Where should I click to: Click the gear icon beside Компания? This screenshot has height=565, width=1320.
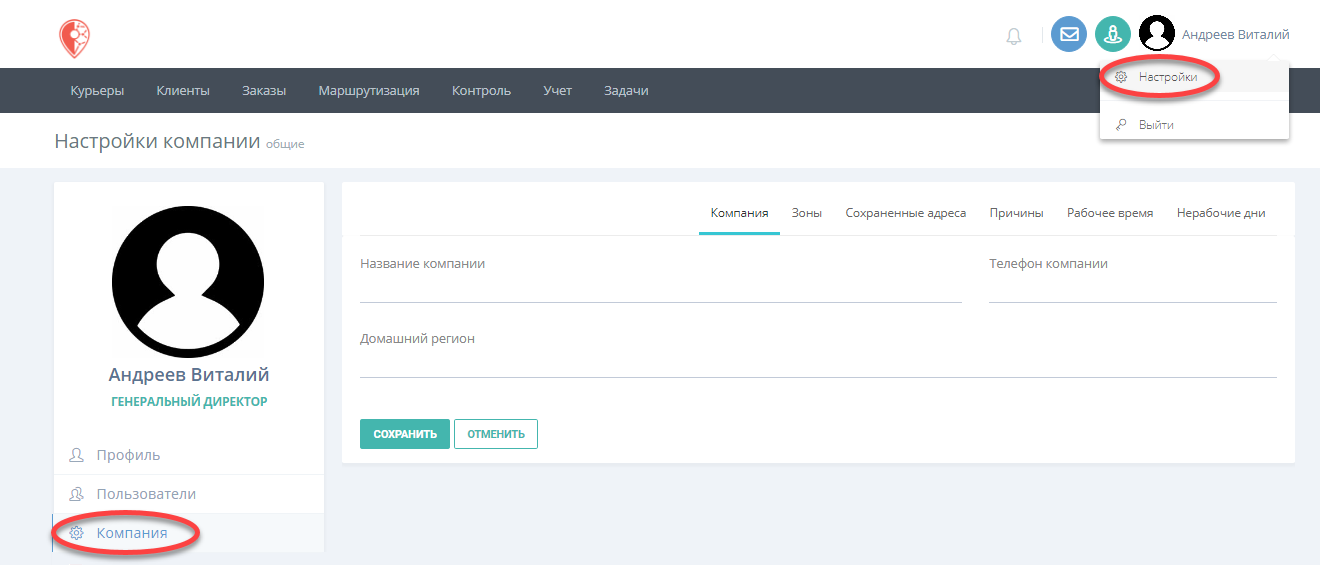76,533
